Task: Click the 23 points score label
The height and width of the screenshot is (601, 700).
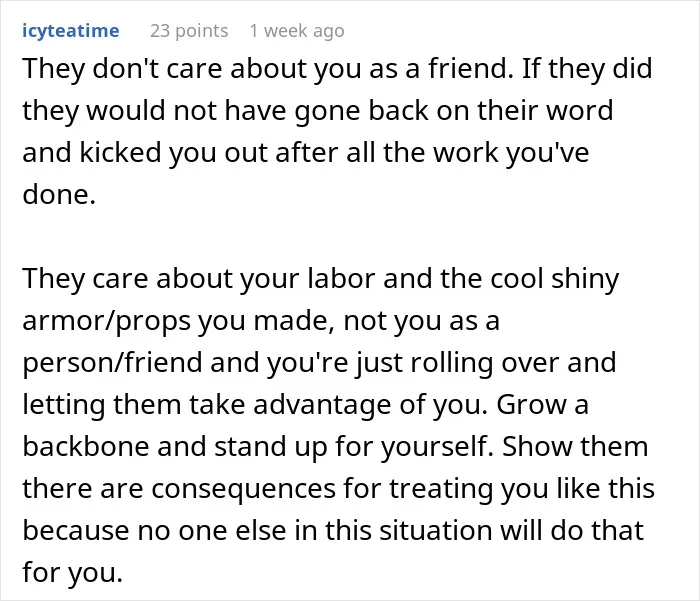Action: coord(189,31)
